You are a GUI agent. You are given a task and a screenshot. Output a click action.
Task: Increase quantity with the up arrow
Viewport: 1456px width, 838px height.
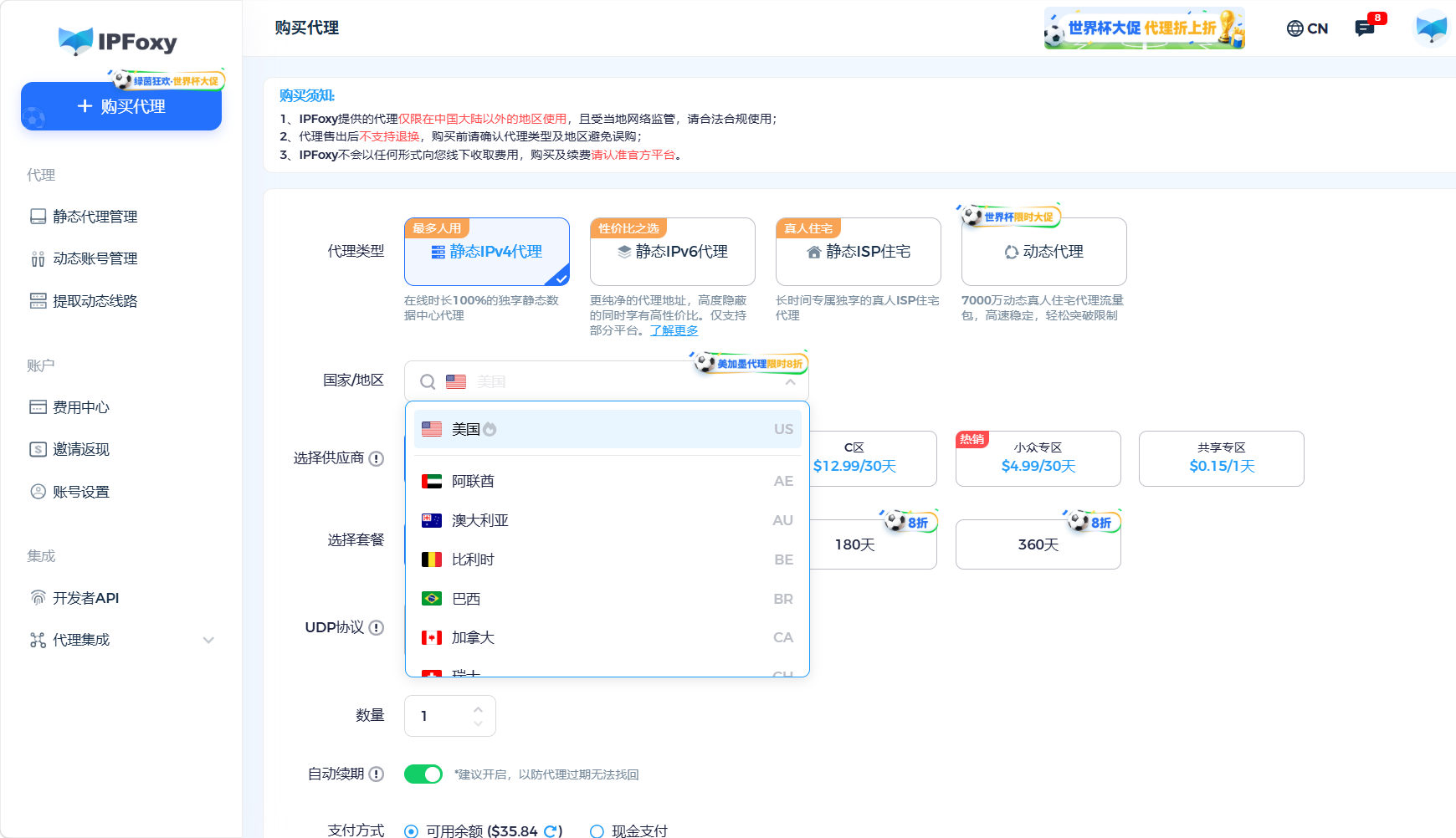[478, 709]
